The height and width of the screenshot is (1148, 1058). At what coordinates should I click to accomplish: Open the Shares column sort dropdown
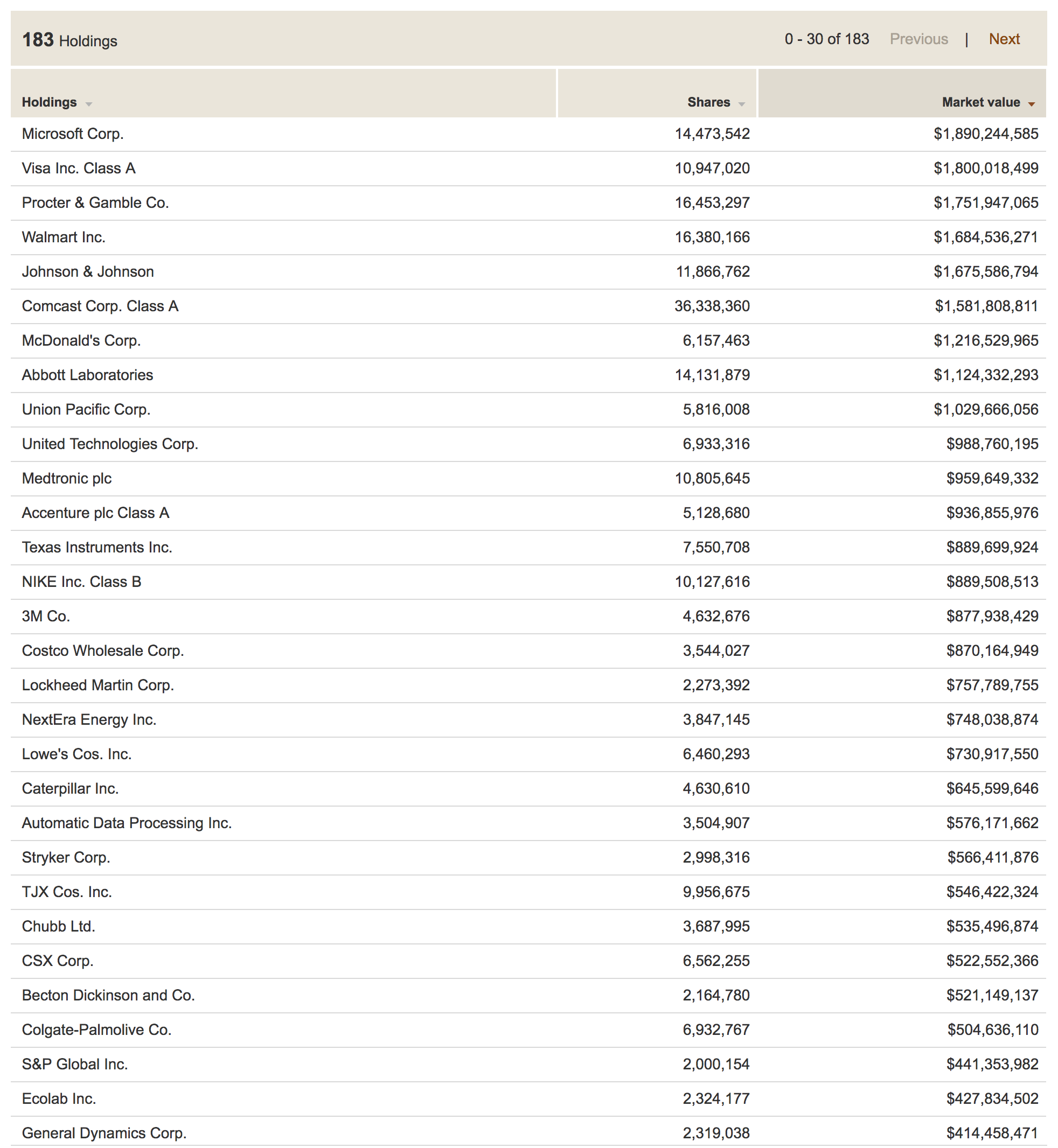pos(741,103)
